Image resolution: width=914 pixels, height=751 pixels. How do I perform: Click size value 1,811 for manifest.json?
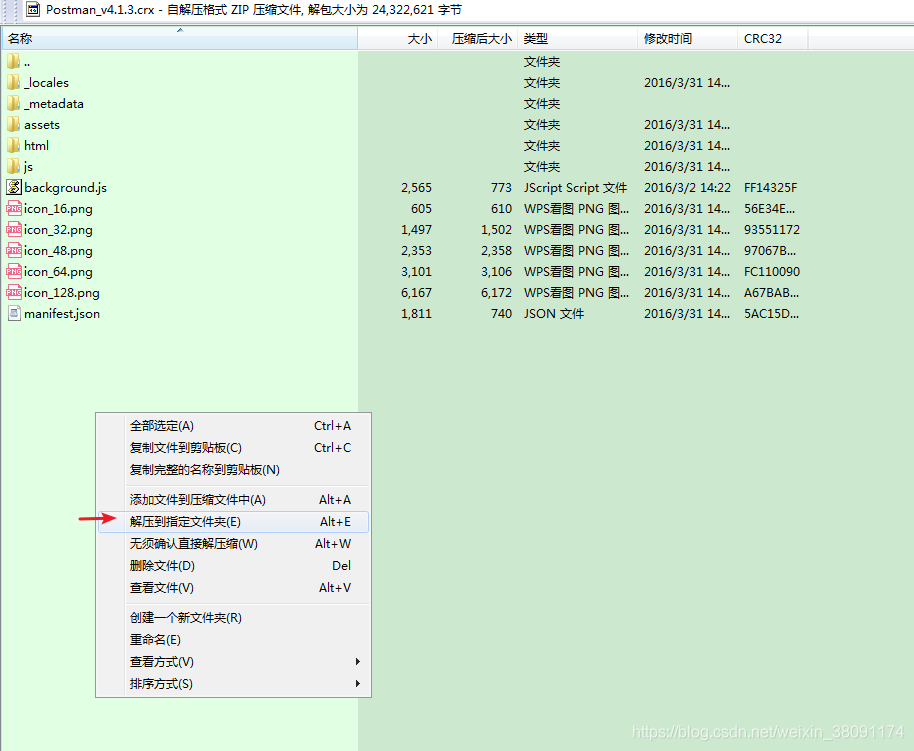[x=416, y=314]
